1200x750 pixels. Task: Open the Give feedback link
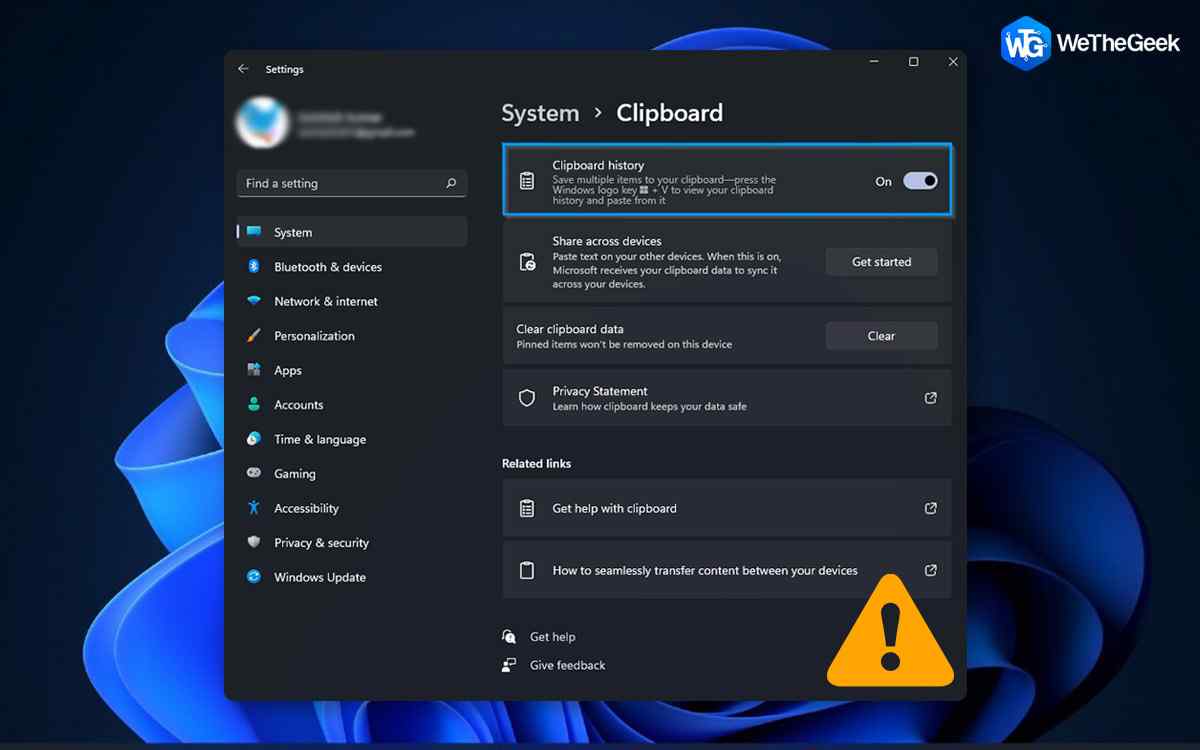567,665
